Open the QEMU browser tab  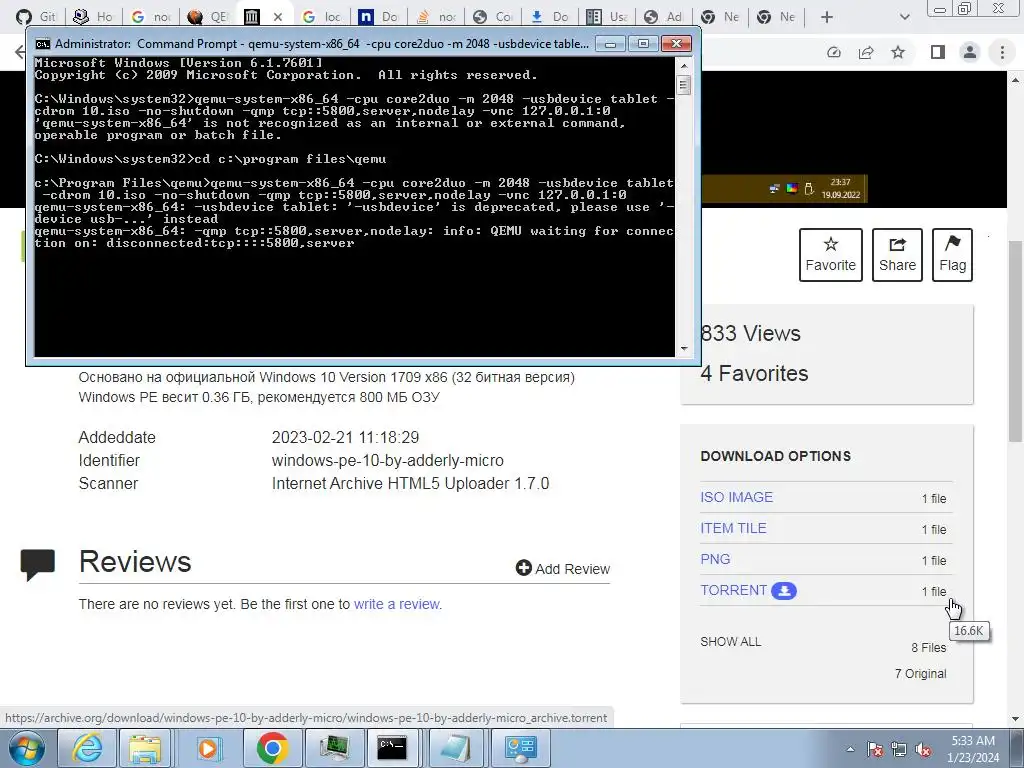[x=208, y=16]
